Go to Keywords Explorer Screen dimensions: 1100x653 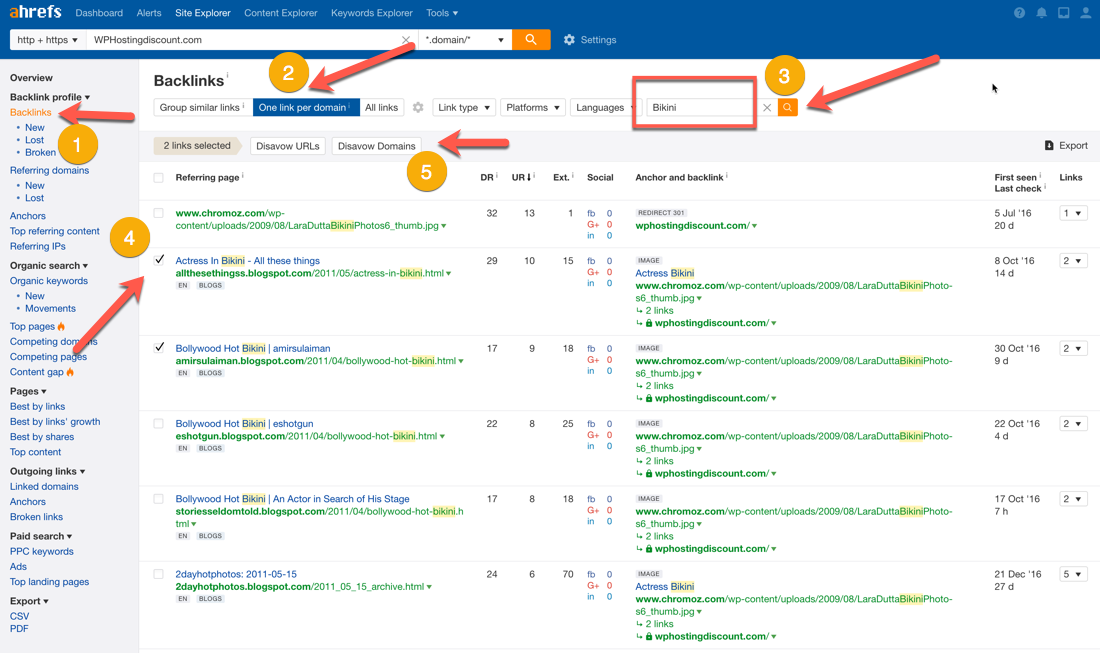click(x=372, y=13)
